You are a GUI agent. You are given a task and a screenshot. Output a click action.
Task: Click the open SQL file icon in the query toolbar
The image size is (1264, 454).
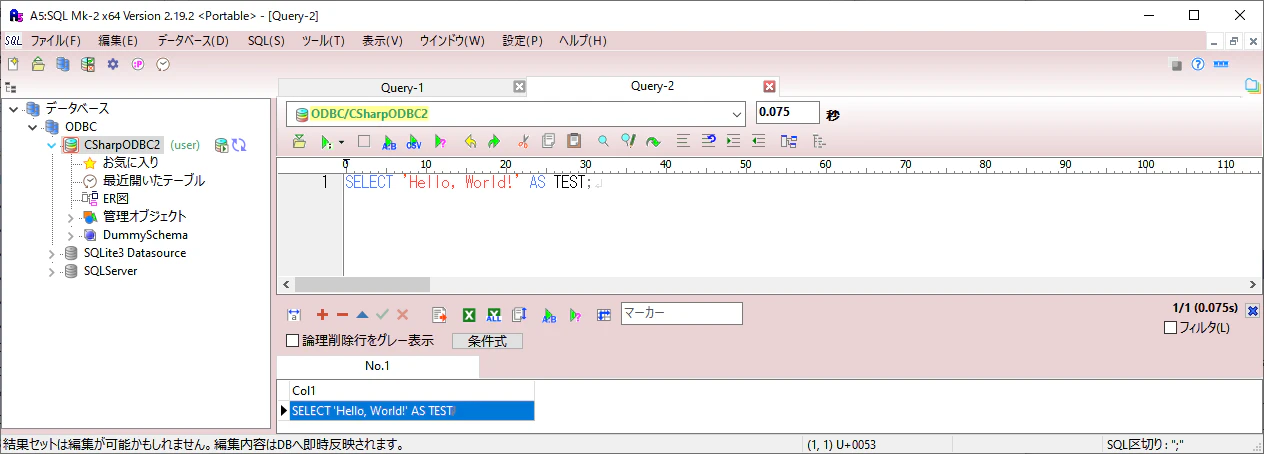(299, 142)
